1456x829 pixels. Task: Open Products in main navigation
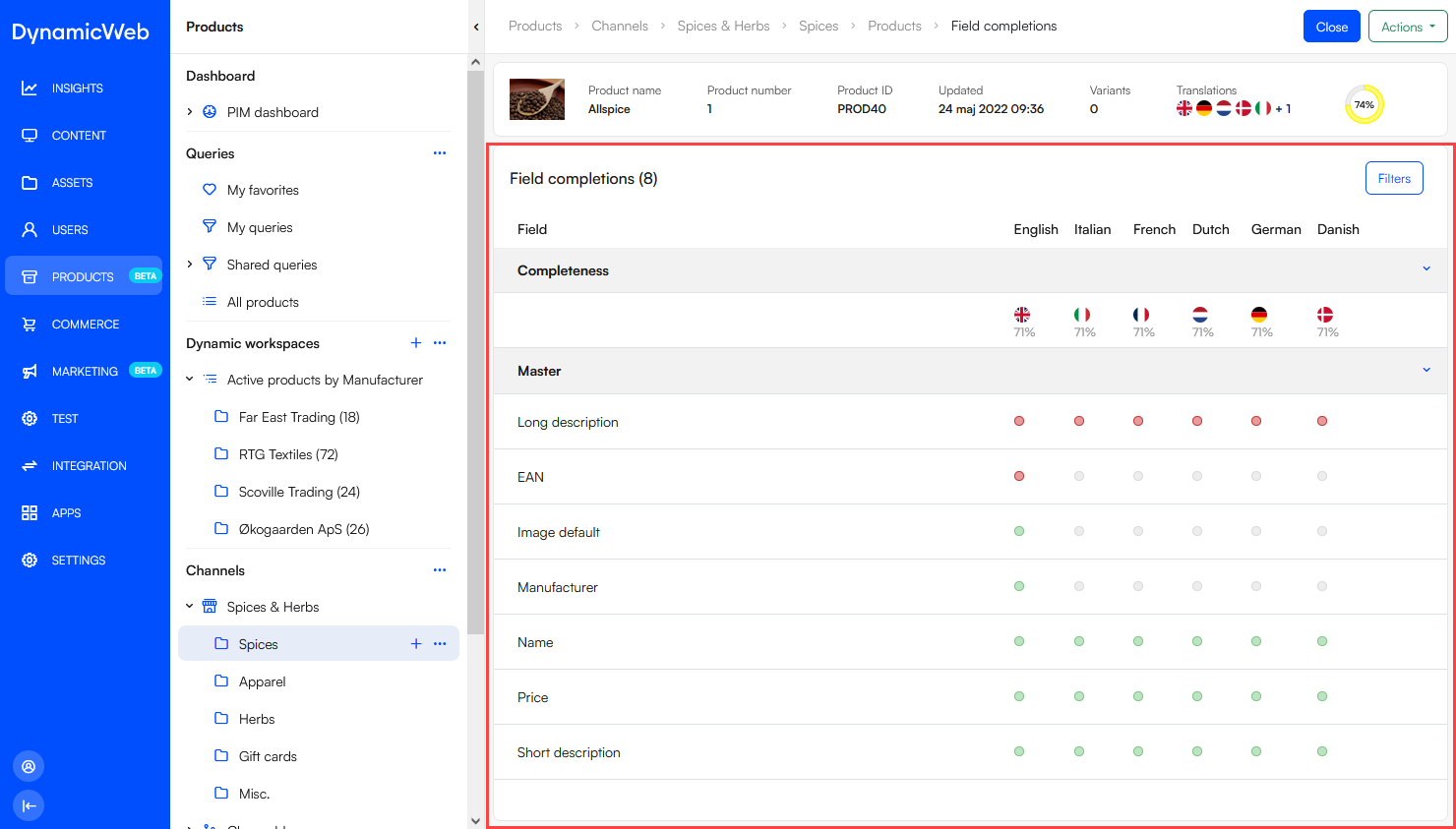point(84,276)
